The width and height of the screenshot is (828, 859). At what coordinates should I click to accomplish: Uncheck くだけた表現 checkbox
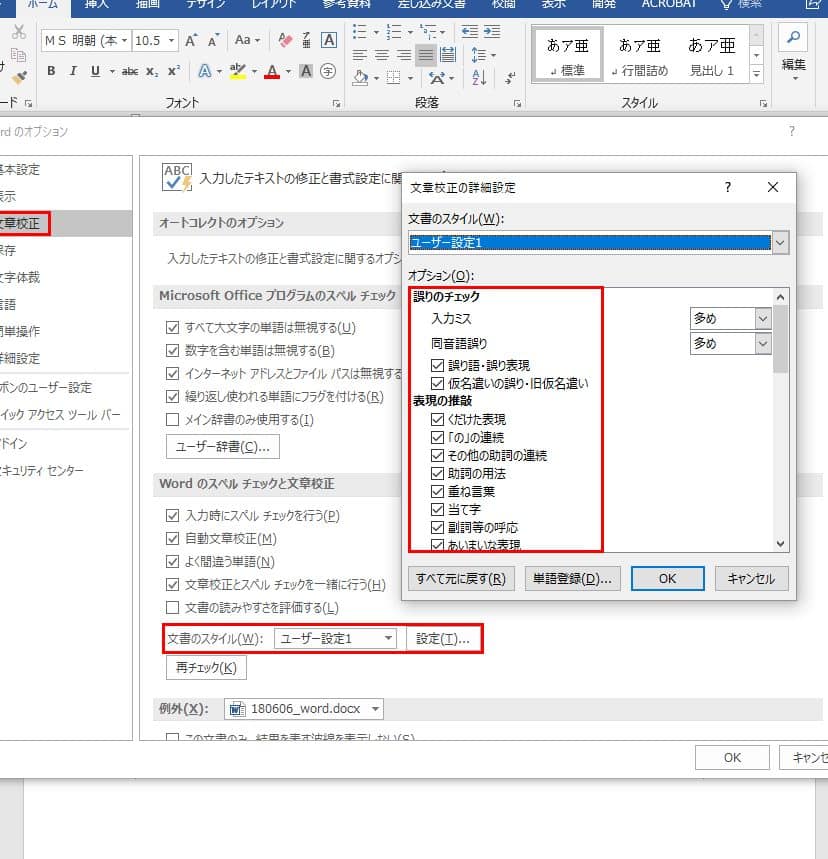pos(437,419)
